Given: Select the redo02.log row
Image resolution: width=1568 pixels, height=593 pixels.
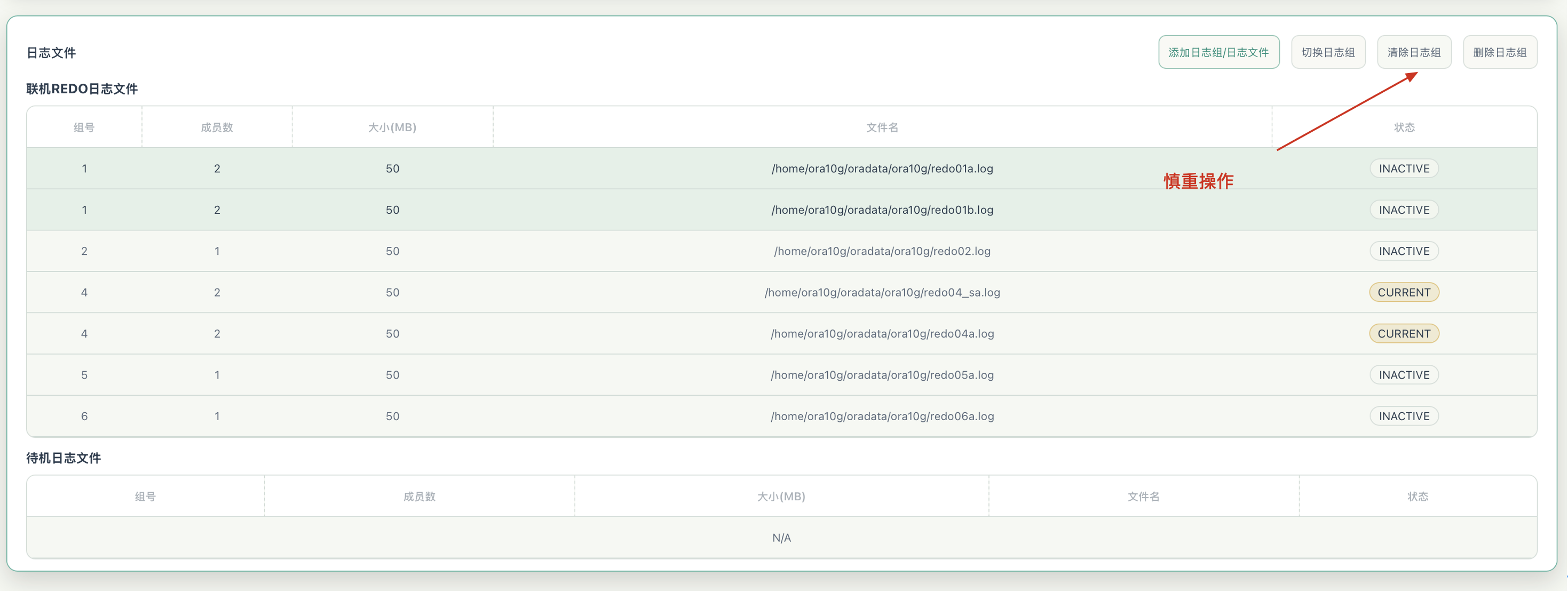Looking at the screenshot, I should 781,251.
